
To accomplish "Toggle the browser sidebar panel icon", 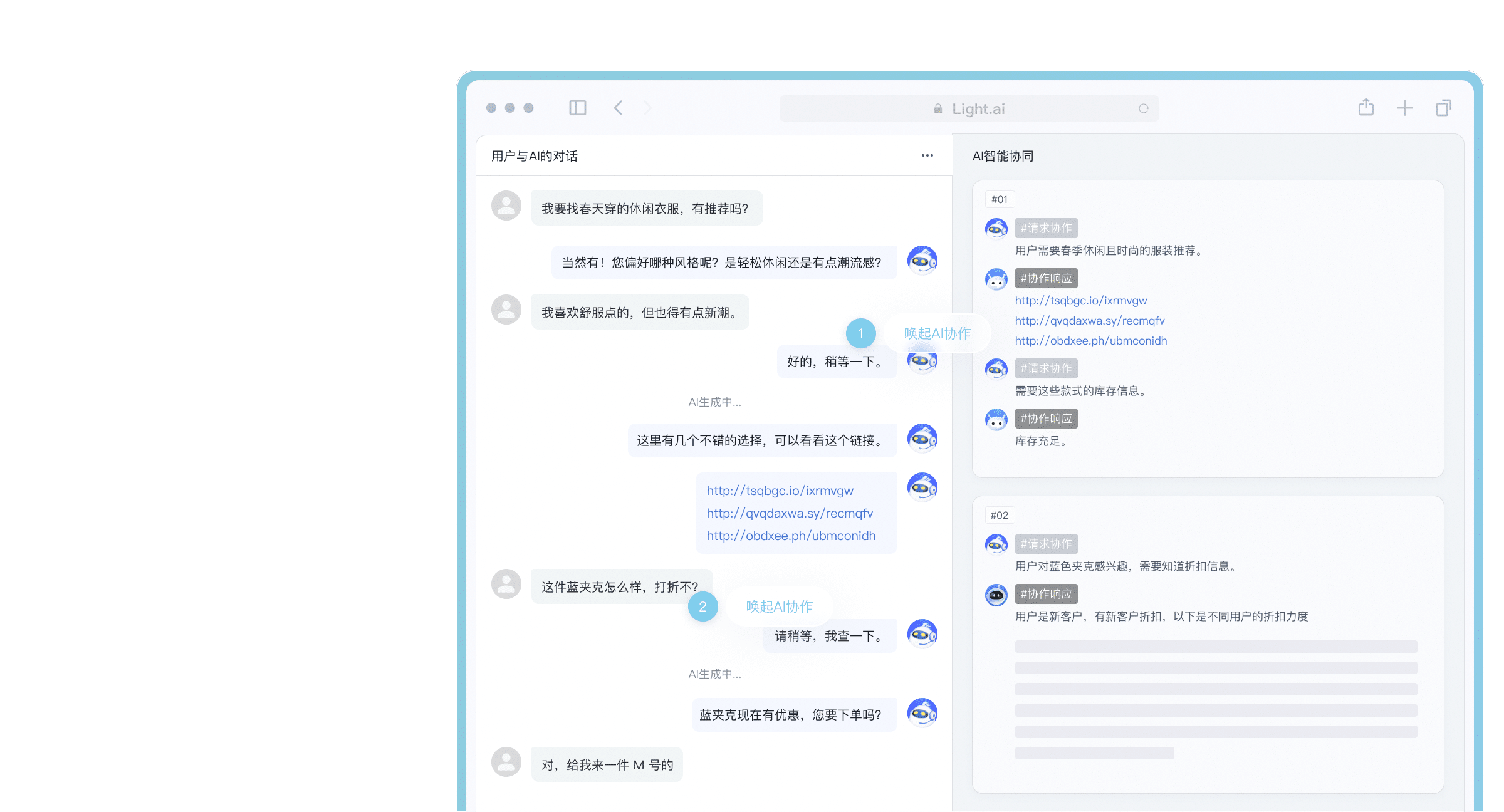I will coord(577,108).
